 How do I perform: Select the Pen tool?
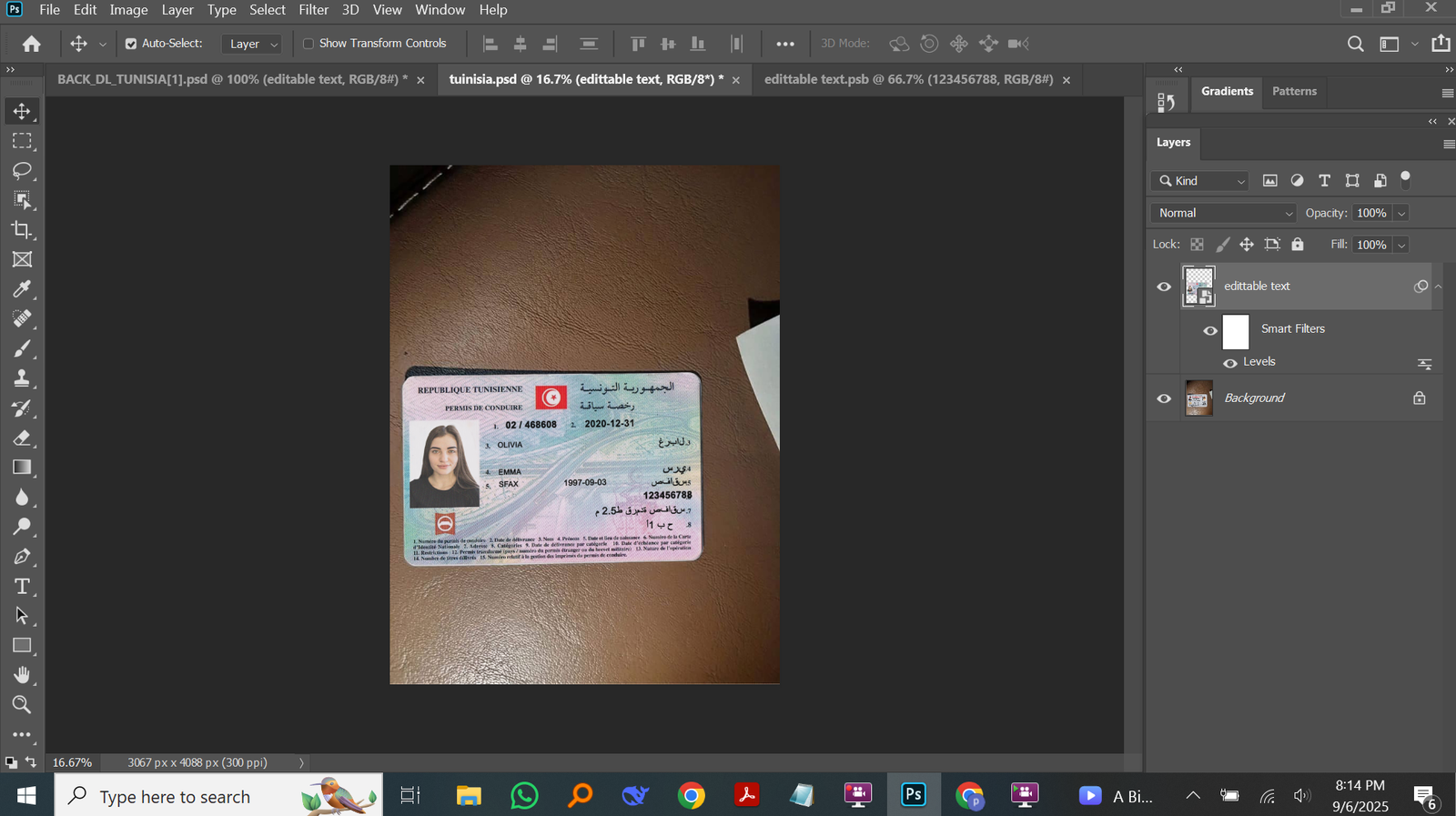[x=22, y=557]
